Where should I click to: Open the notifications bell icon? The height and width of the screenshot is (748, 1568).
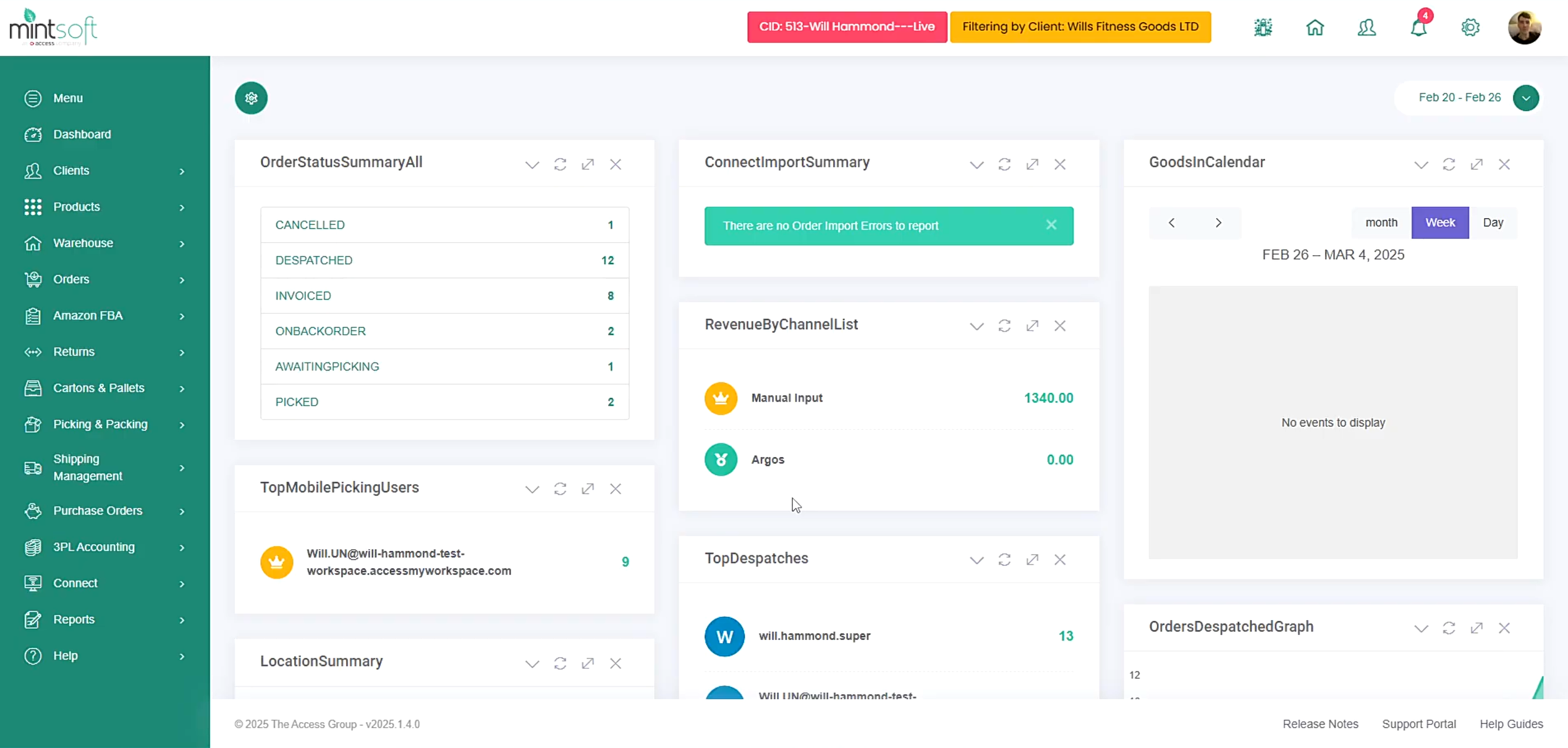[x=1418, y=28]
